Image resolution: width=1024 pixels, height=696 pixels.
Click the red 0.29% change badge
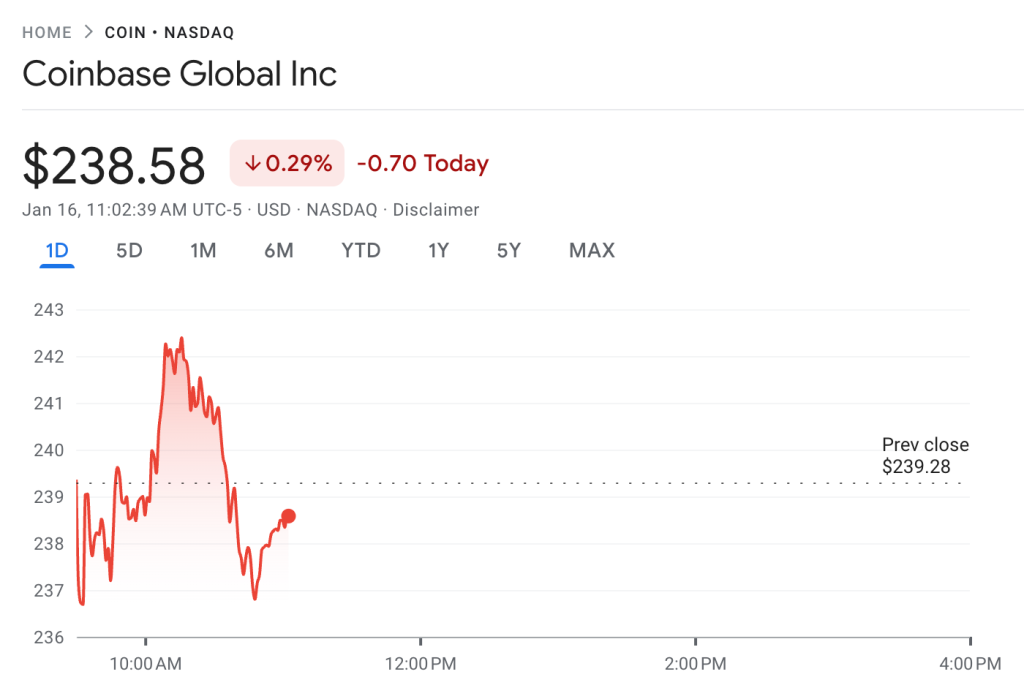(x=286, y=162)
